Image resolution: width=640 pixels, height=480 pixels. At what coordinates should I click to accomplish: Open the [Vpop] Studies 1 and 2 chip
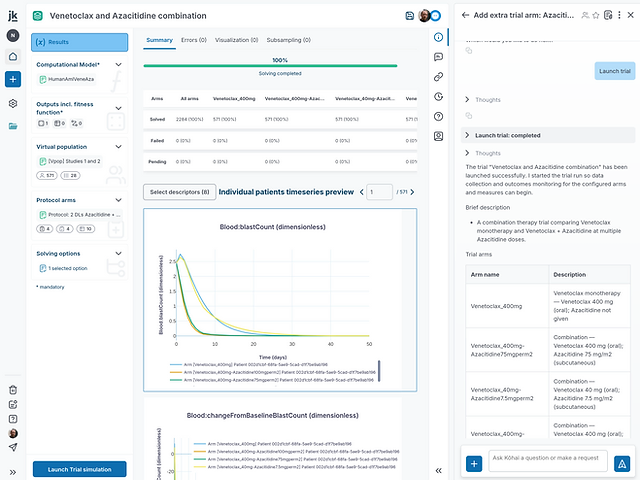point(70,161)
